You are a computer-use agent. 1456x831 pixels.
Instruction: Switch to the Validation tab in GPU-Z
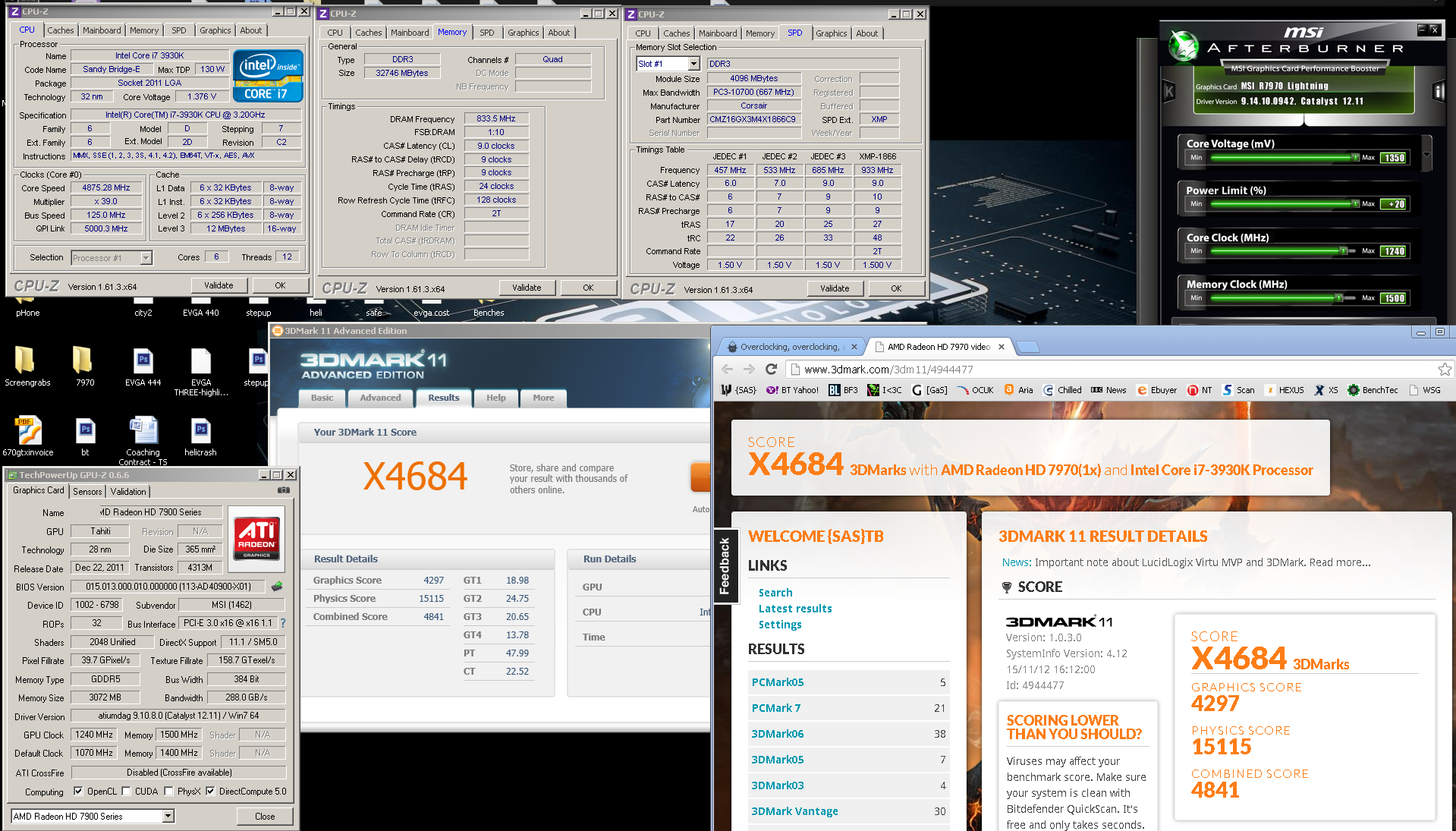128,491
